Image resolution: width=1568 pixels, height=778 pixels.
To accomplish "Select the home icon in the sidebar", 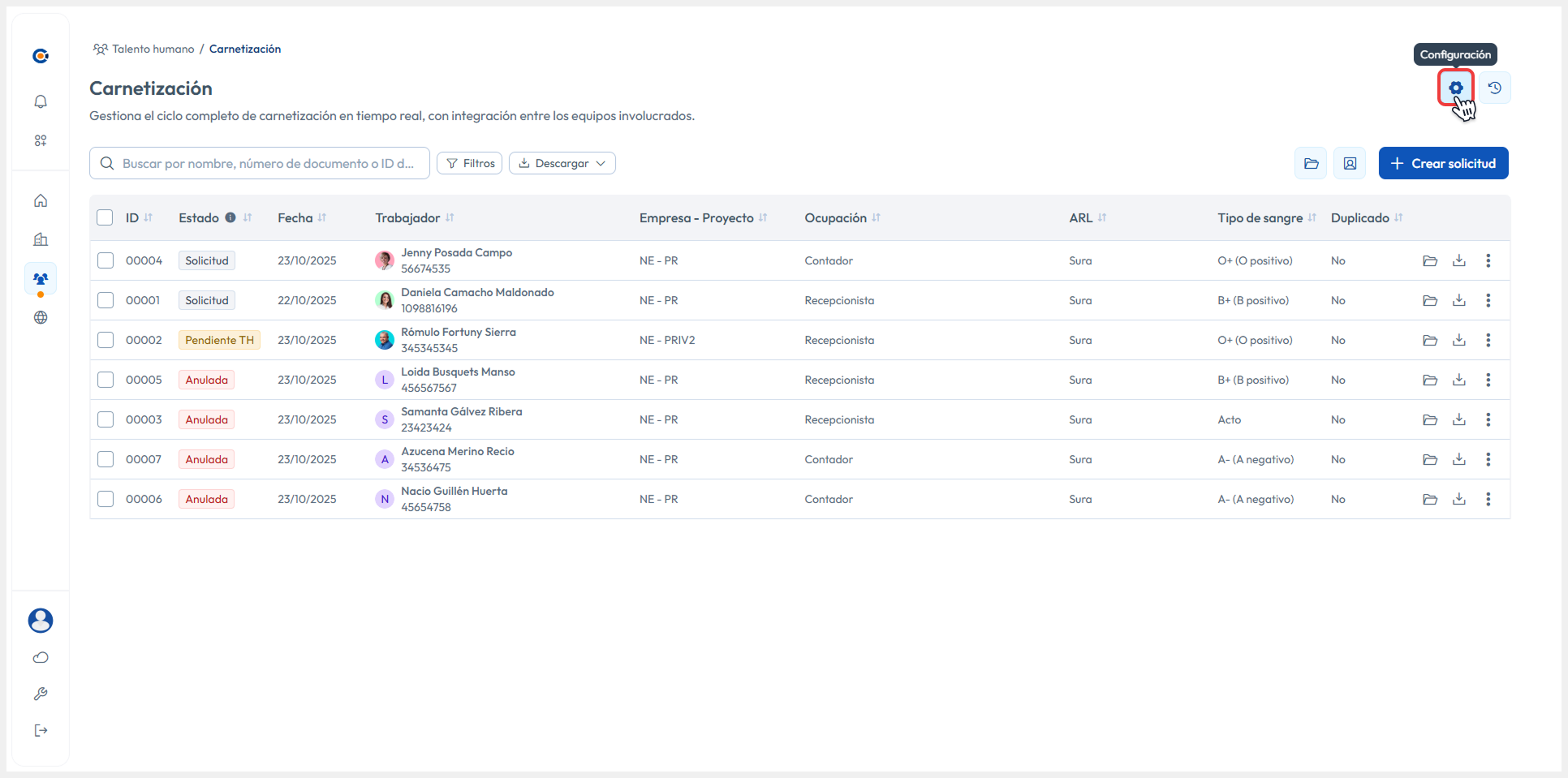I will 41,200.
